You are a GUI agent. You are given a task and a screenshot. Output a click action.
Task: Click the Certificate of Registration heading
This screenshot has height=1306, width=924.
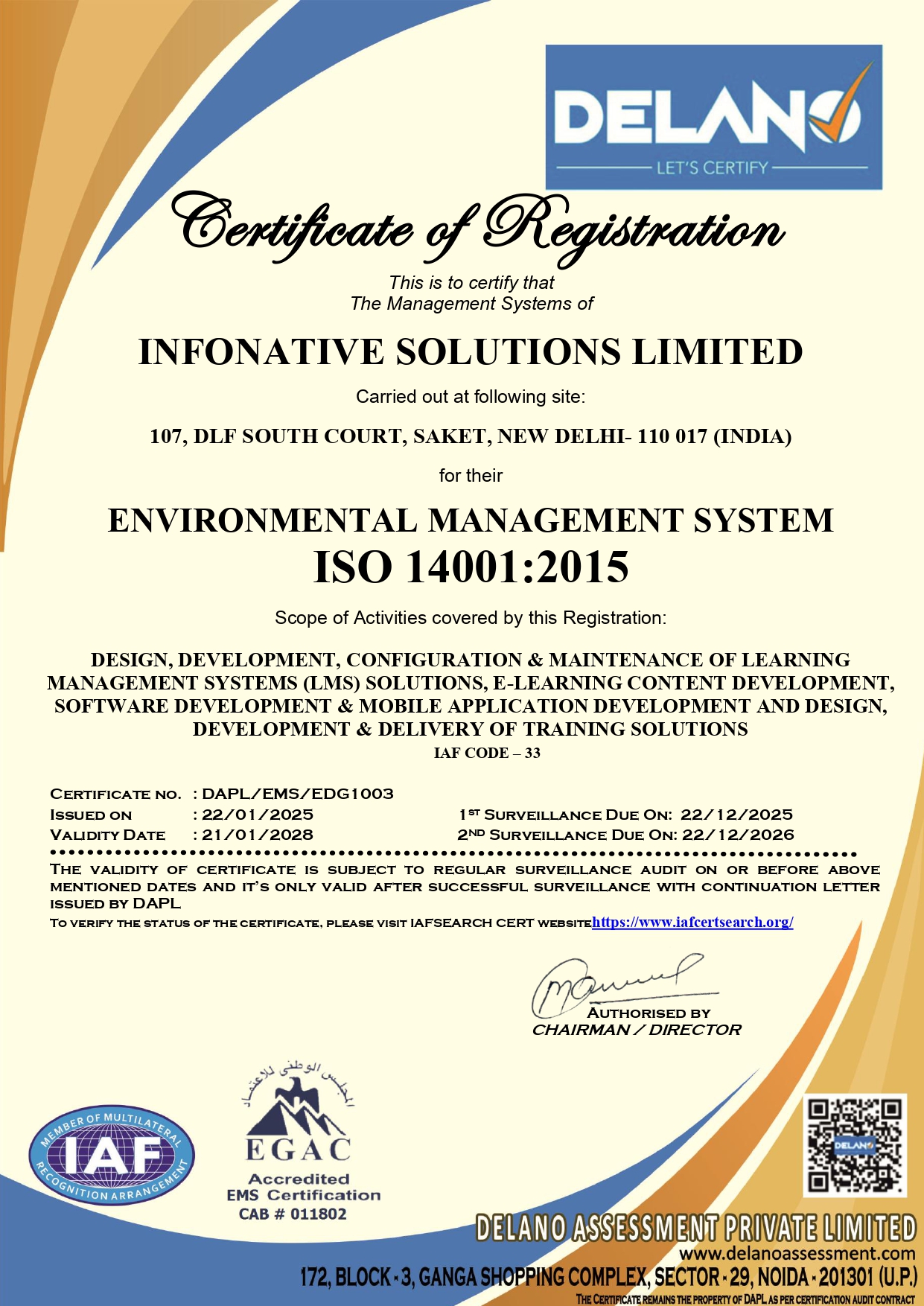point(477,227)
